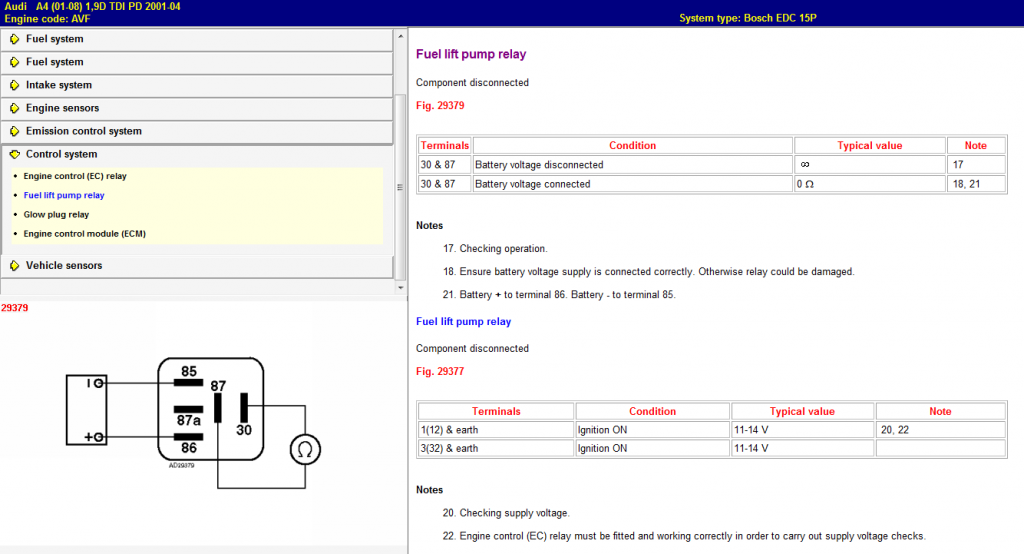The width and height of the screenshot is (1024, 554).
Task: Click the arrow icon beside Control system
Action: [14, 154]
